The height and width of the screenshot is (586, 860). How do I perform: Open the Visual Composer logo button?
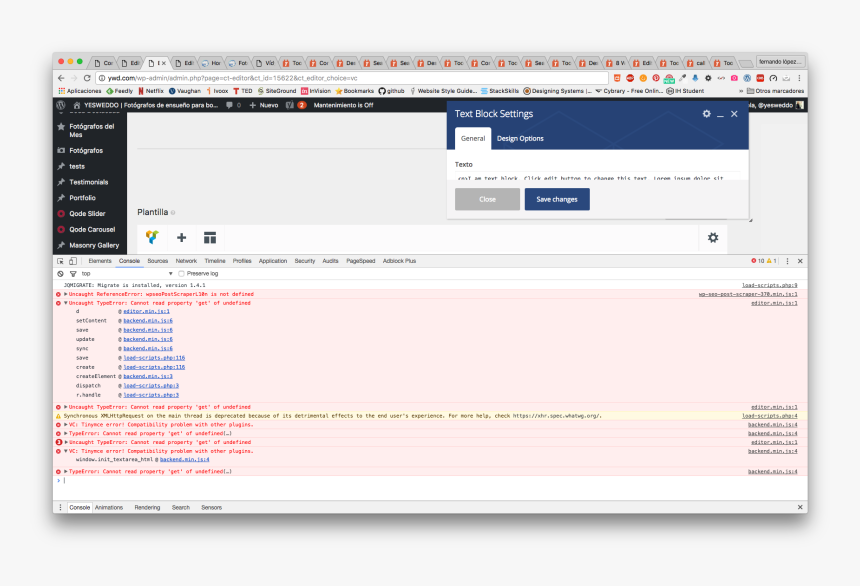(x=152, y=237)
